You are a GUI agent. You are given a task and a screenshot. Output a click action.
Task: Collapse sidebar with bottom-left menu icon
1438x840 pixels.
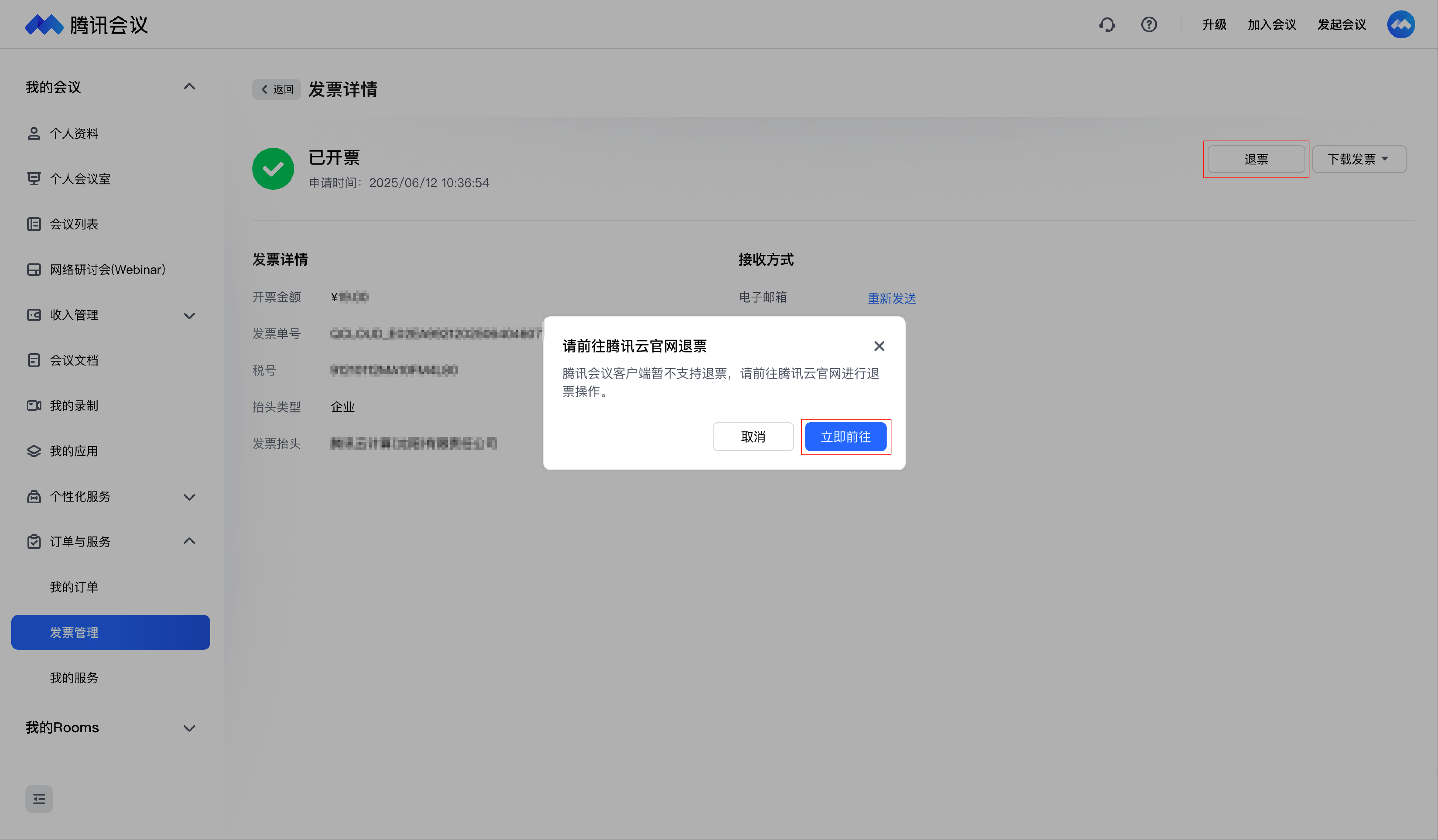point(39,799)
